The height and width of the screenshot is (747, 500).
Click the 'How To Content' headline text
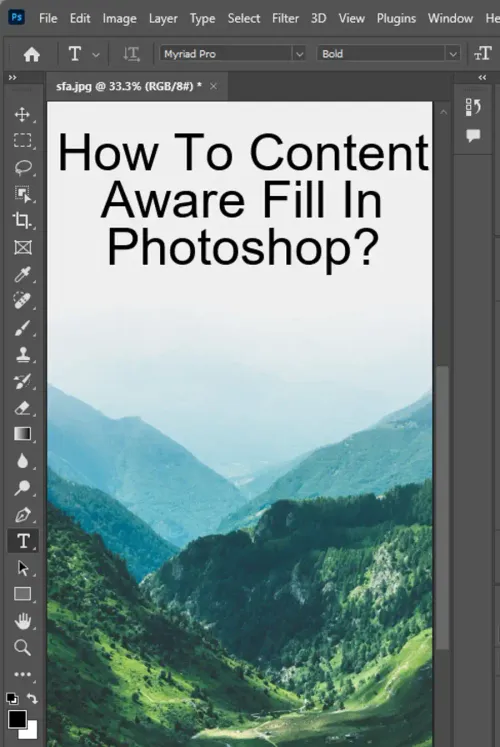[243, 152]
